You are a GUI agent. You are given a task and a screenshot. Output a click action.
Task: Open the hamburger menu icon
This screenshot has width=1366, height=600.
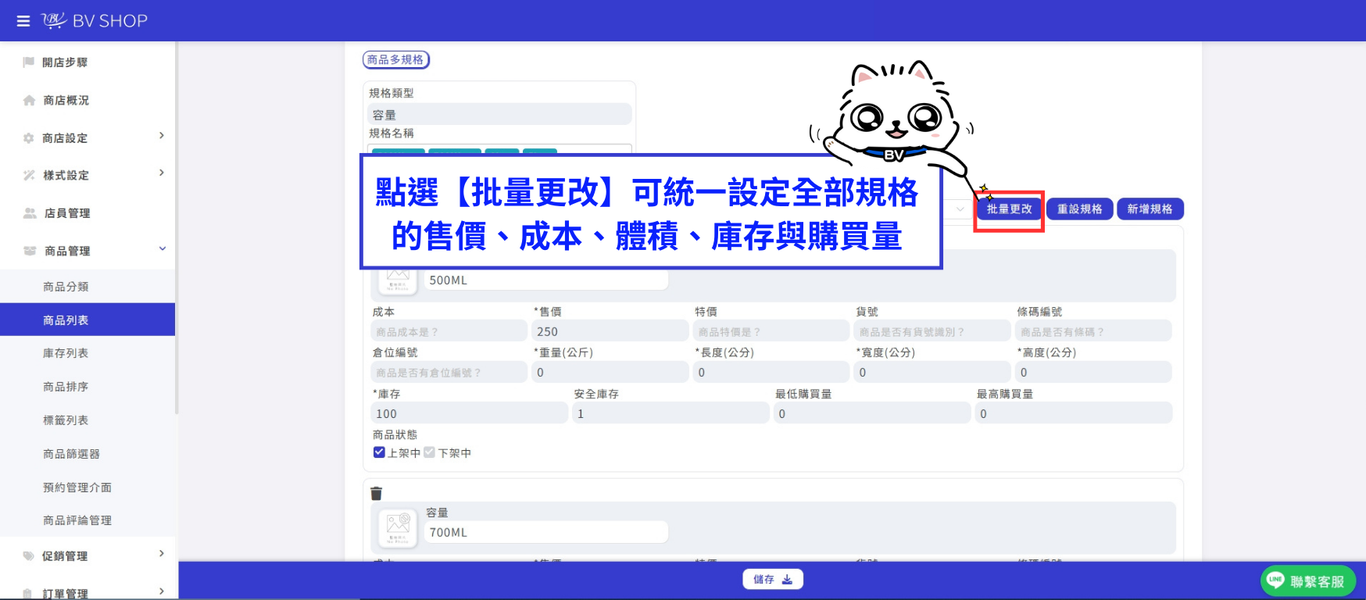click(x=23, y=21)
